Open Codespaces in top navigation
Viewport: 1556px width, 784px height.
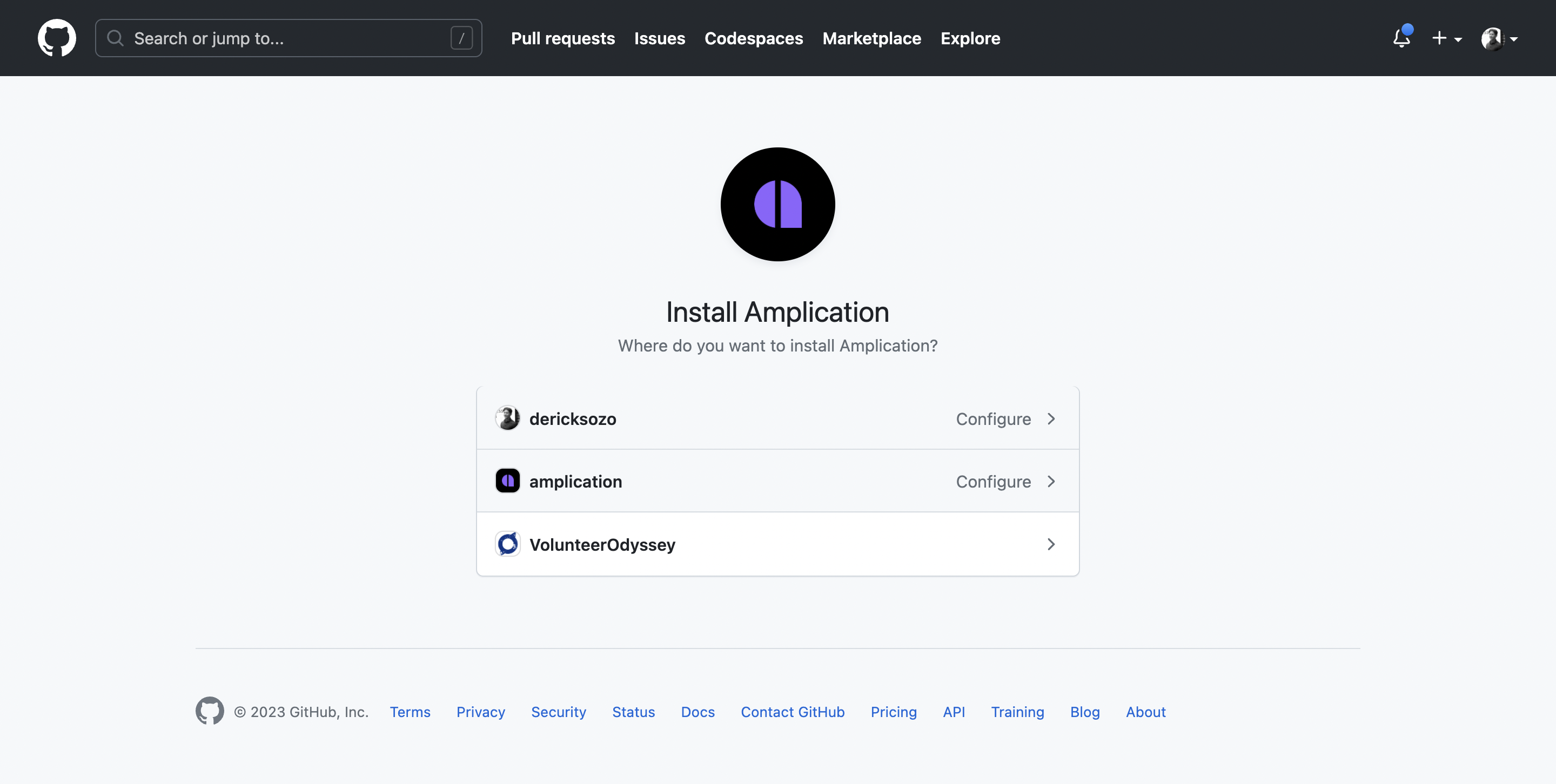(753, 38)
